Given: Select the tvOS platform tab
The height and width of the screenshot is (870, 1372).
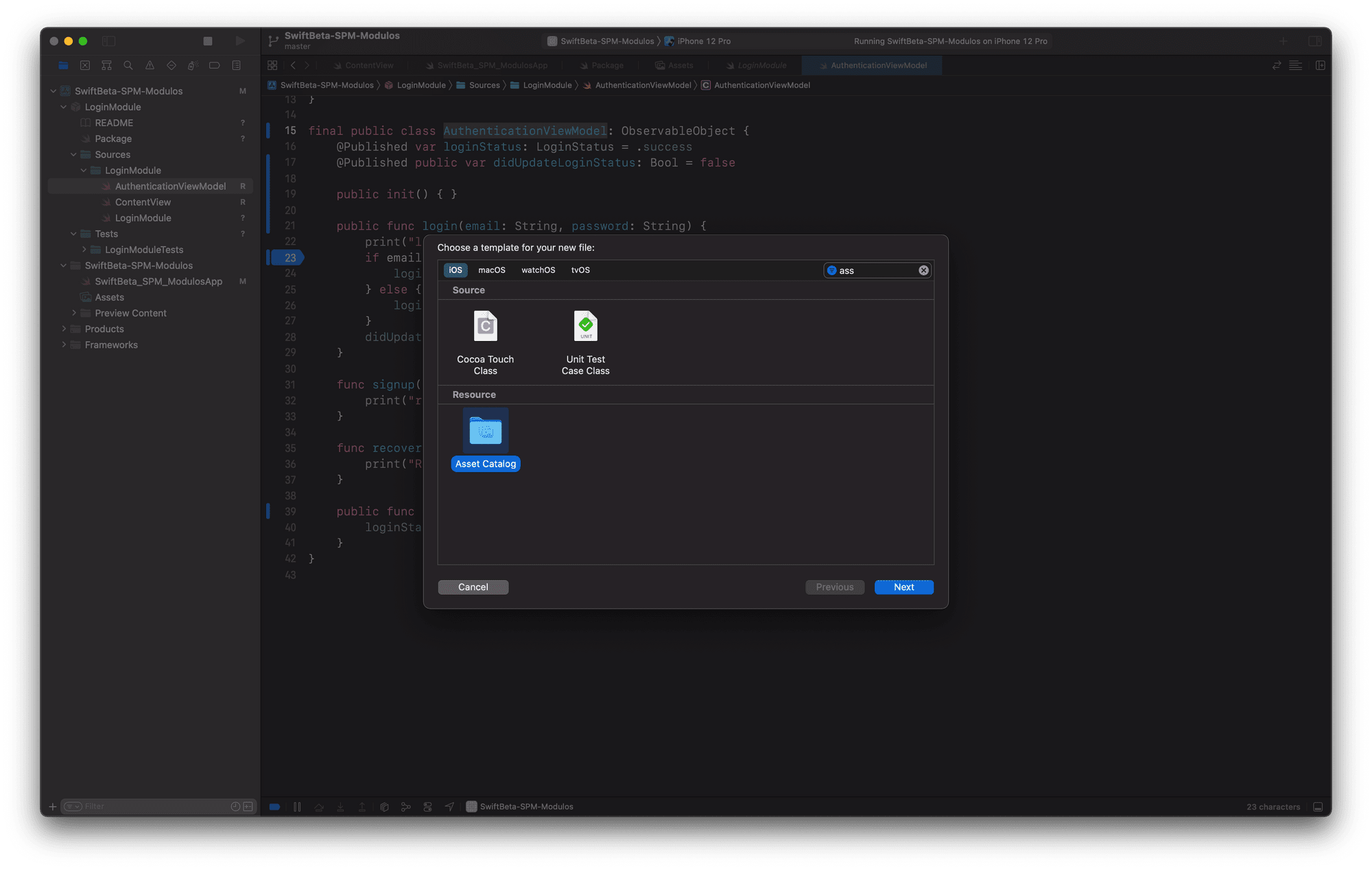Looking at the screenshot, I should [x=580, y=270].
